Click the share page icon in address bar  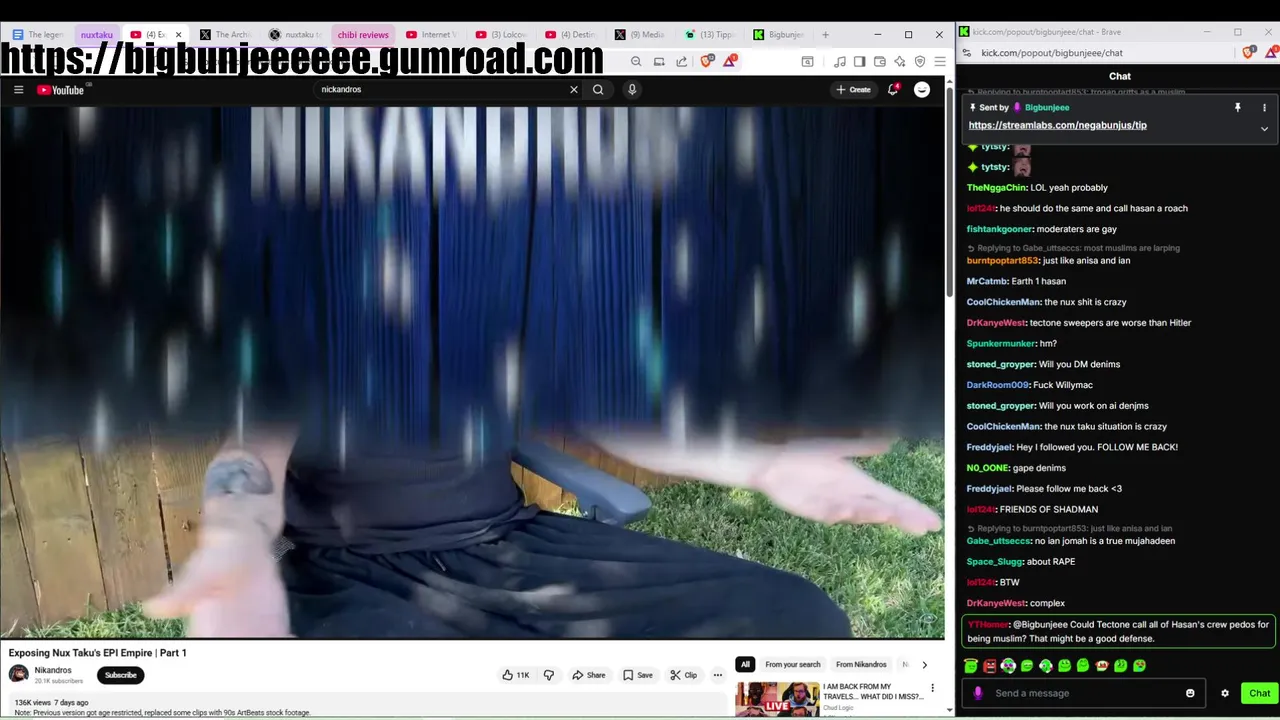tap(682, 62)
